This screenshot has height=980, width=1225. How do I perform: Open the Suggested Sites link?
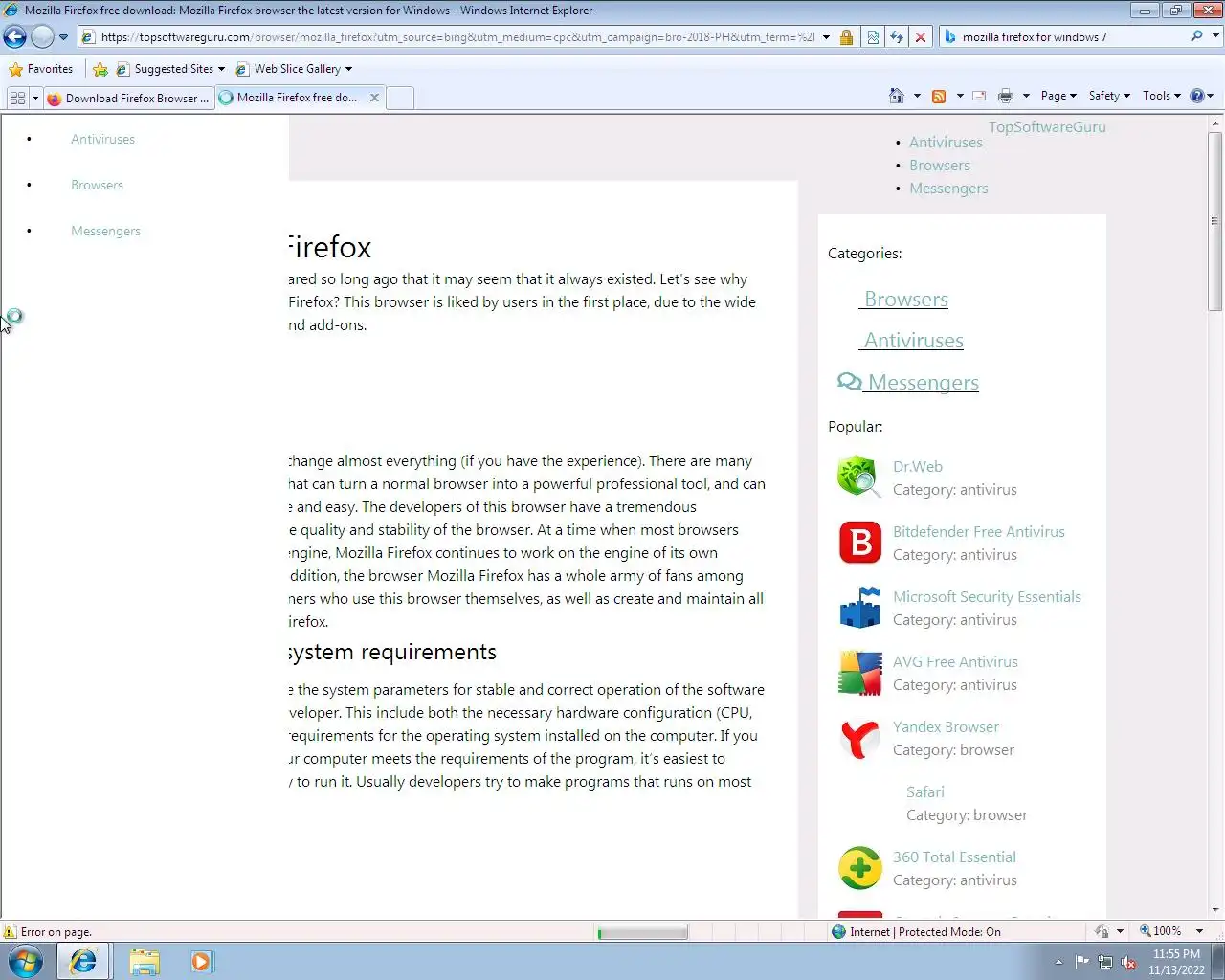(170, 69)
